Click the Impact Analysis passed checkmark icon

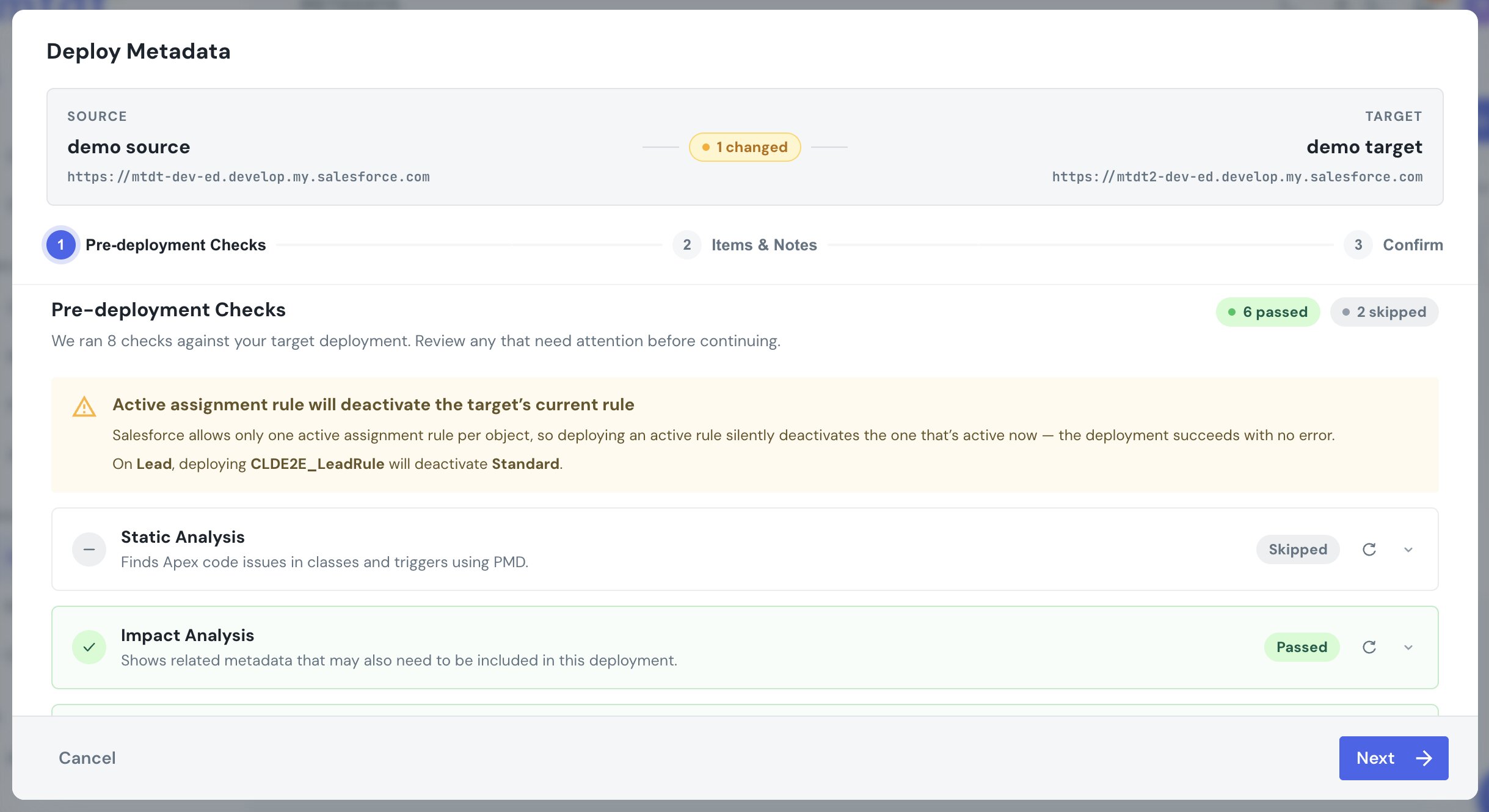[x=89, y=647]
